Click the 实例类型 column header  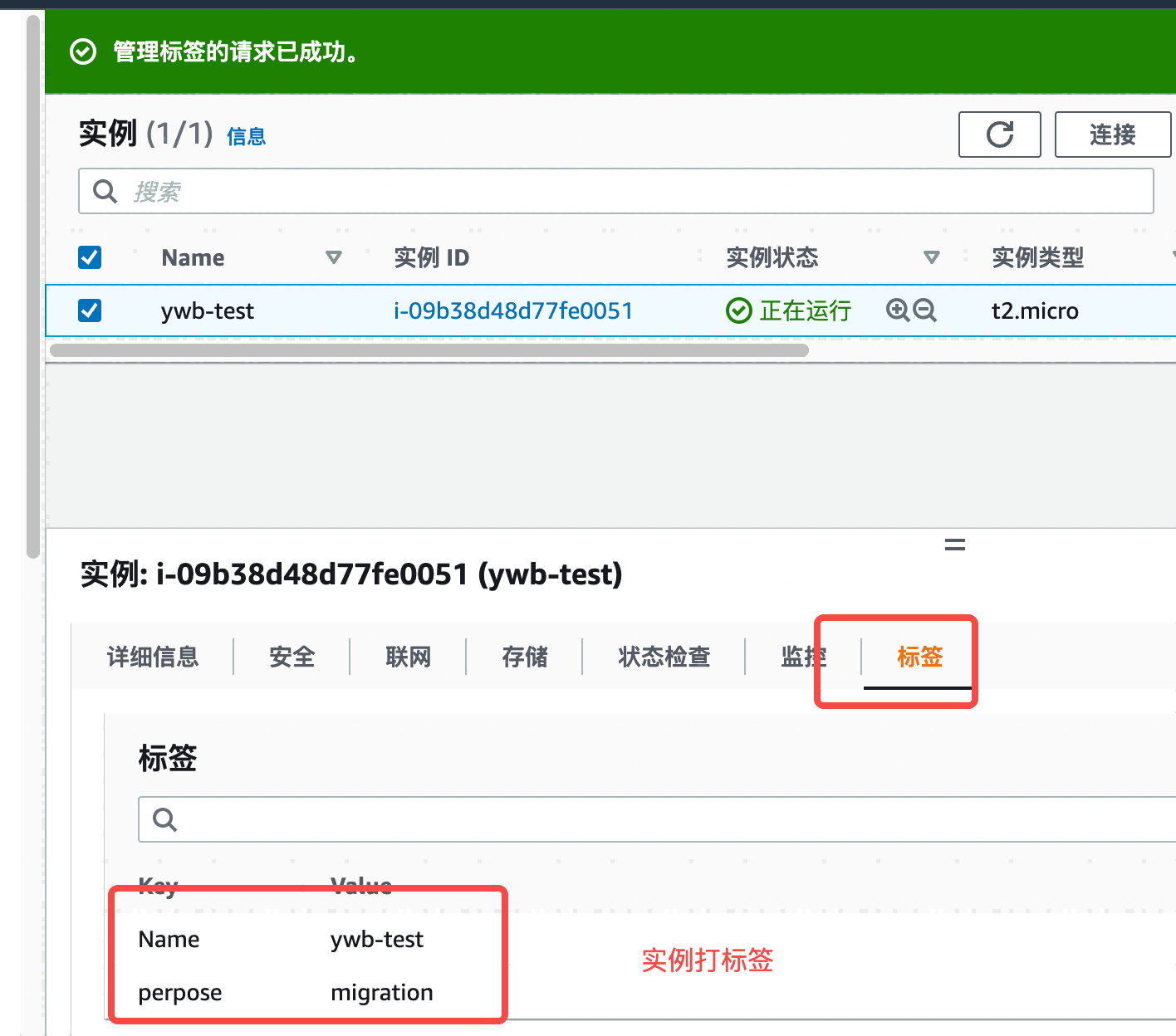(1038, 257)
